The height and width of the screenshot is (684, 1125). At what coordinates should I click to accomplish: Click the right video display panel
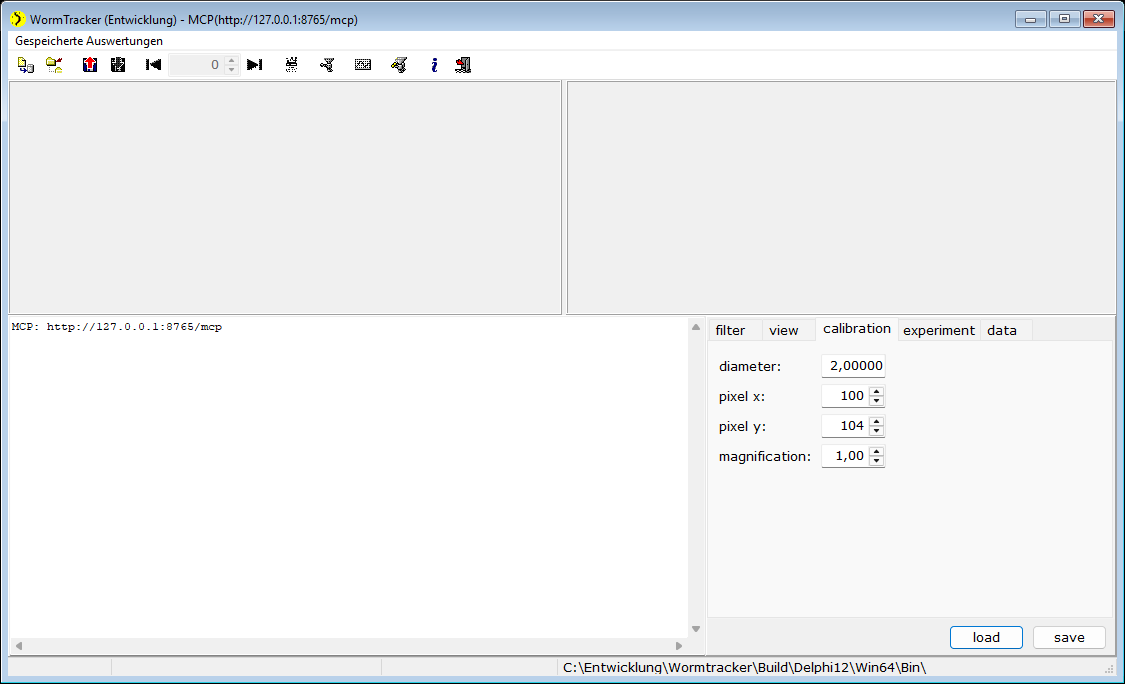[842, 197]
